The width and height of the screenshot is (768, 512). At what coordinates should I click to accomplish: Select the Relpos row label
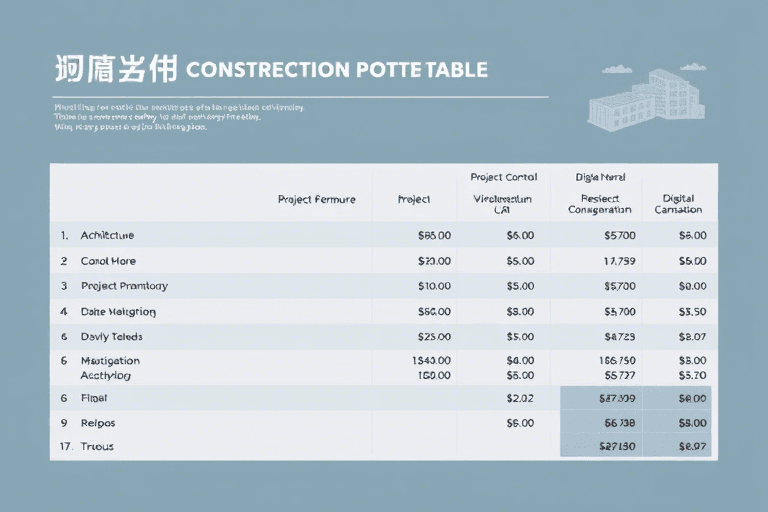[98, 423]
